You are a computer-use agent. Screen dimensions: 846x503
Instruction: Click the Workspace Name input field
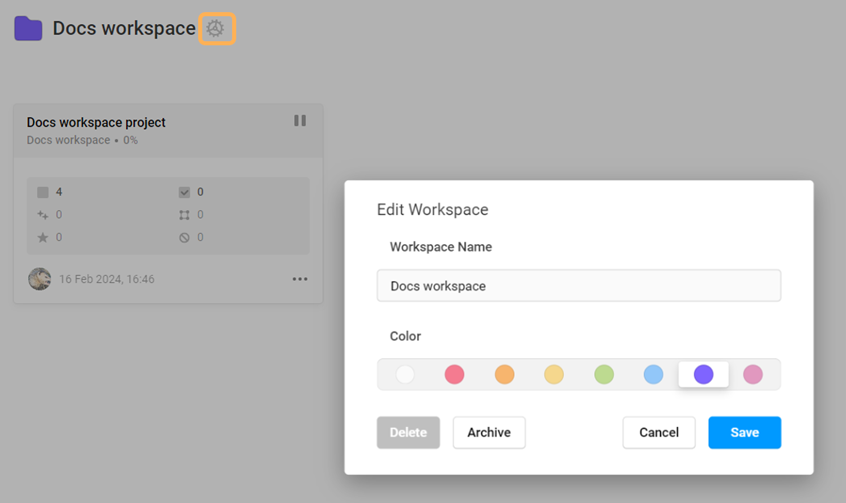pos(578,286)
